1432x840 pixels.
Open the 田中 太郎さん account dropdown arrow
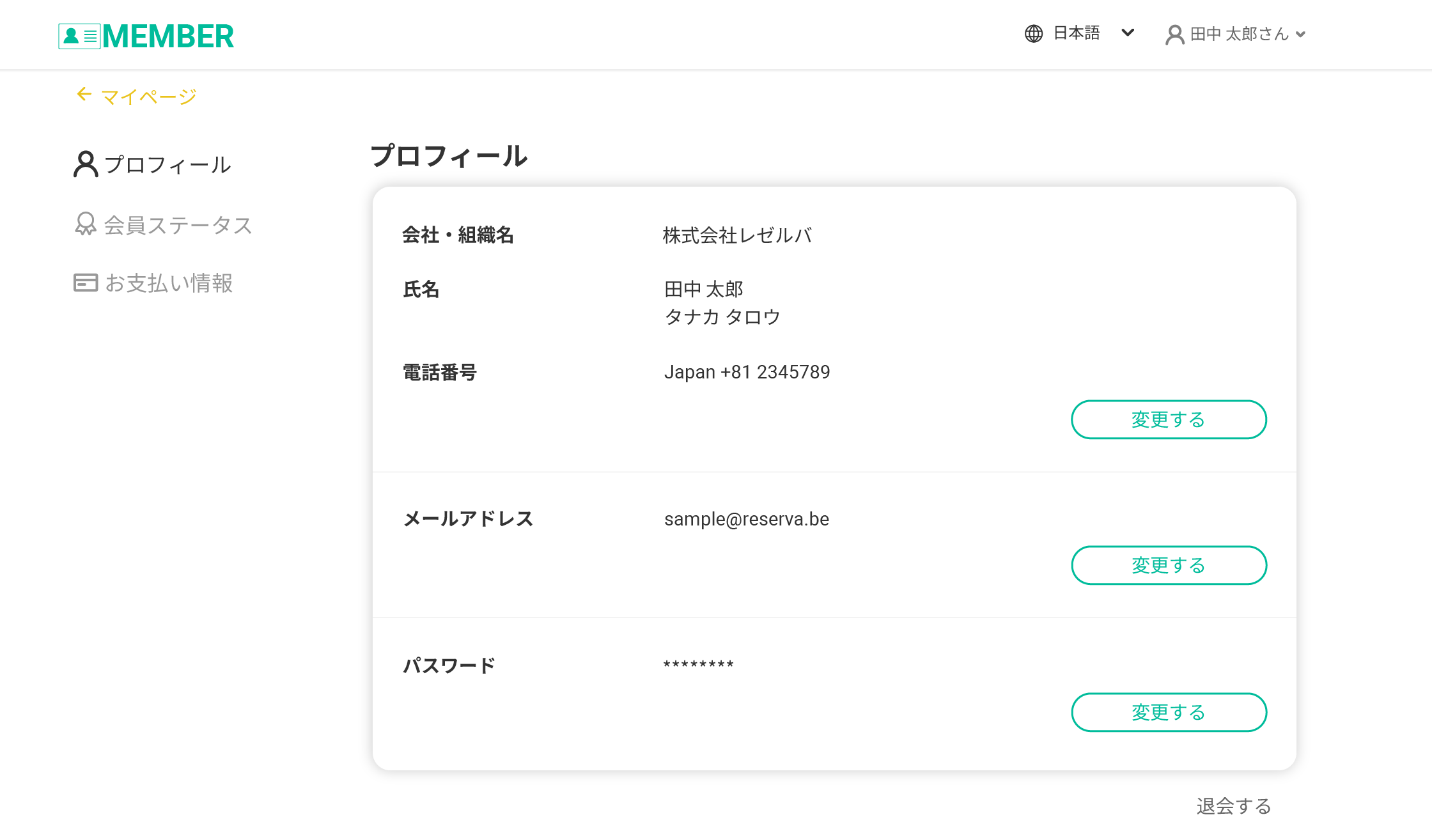(x=1300, y=35)
